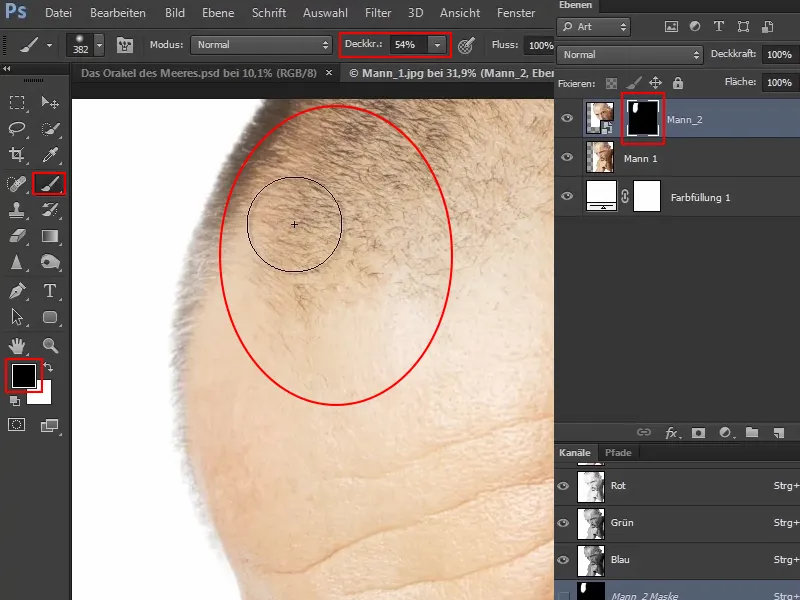Select the Pen tool
The height and width of the screenshot is (600, 800).
(17, 291)
